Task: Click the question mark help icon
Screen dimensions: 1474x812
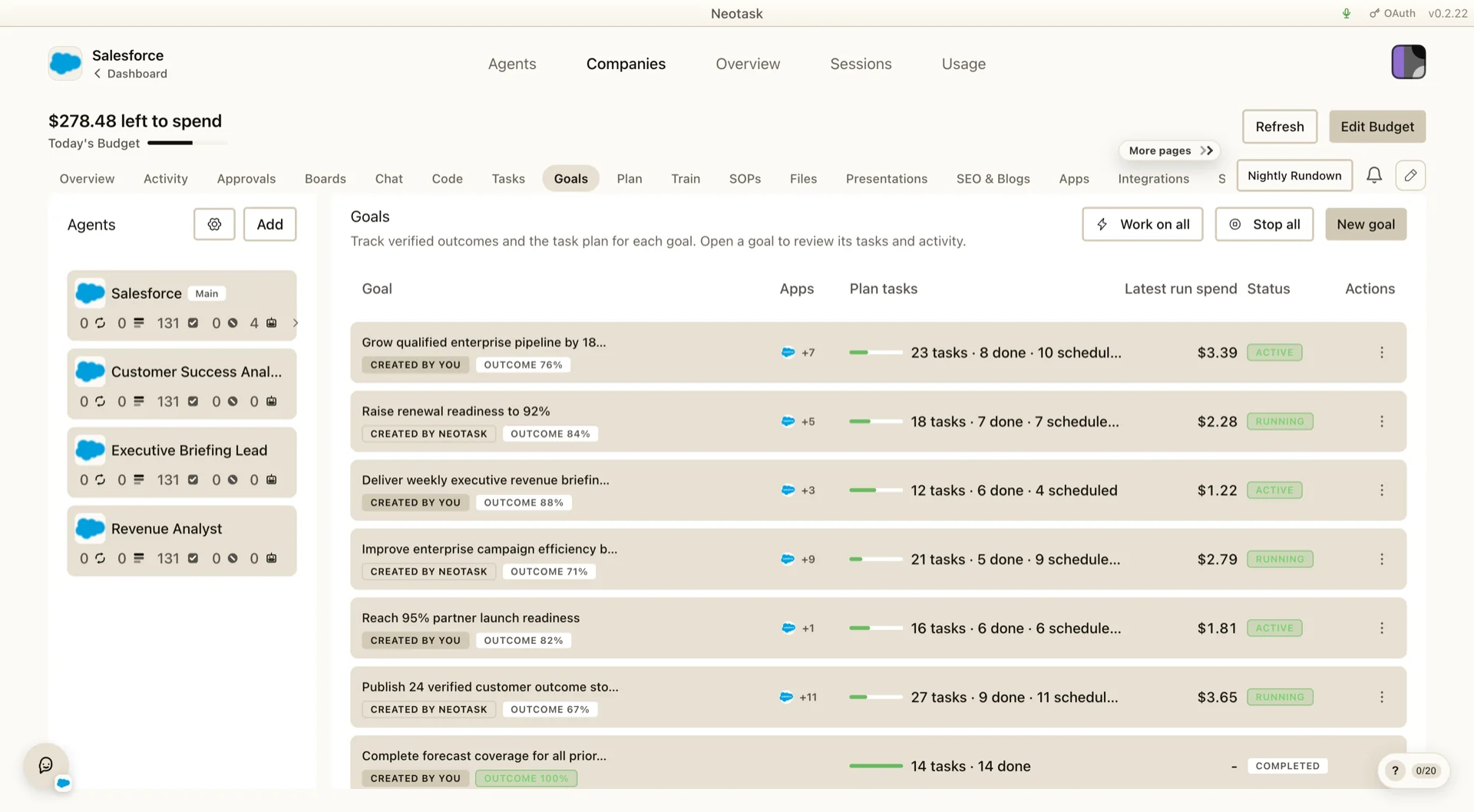Action: click(1395, 771)
